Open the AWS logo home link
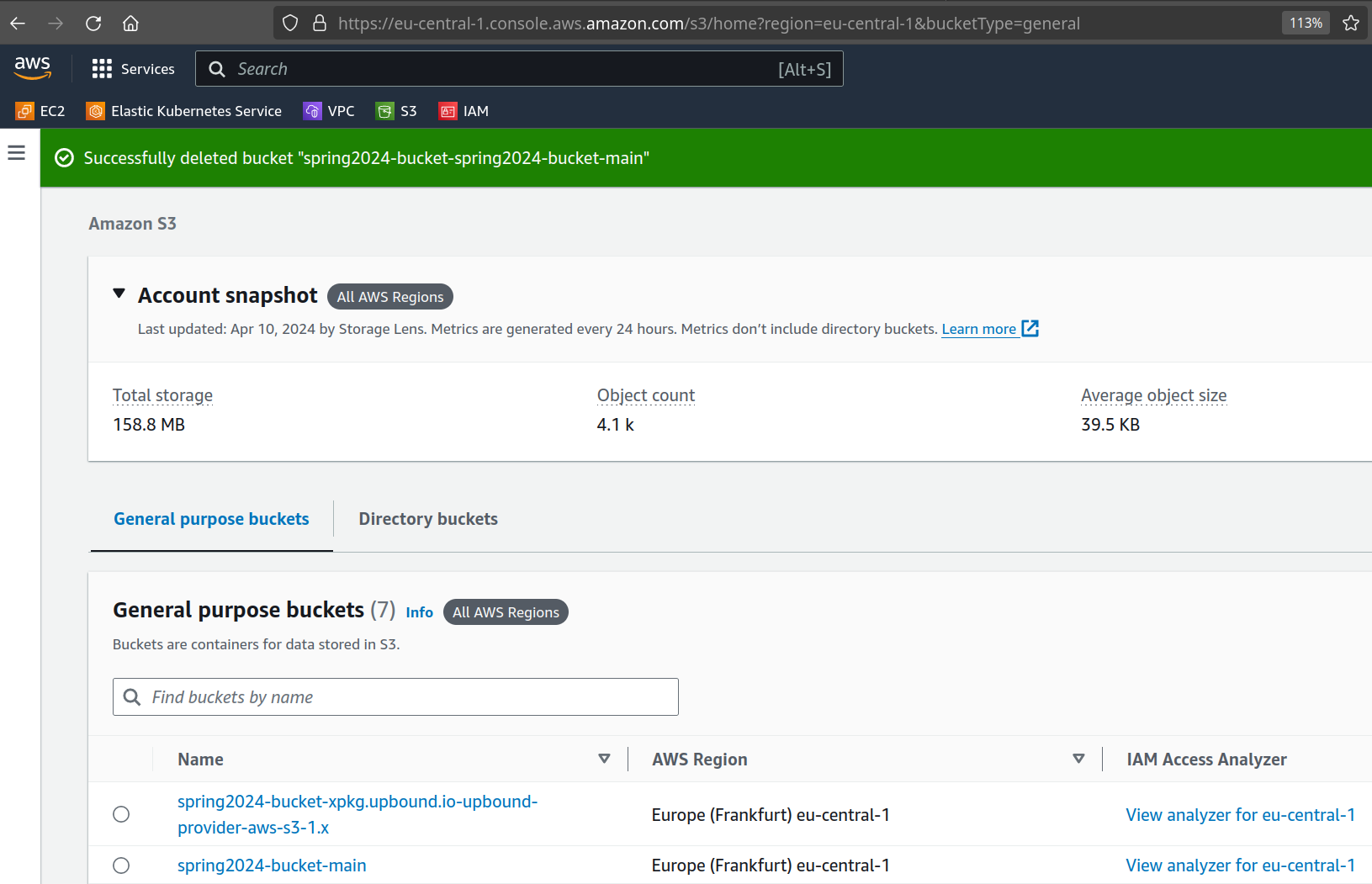 tap(33, 68)
